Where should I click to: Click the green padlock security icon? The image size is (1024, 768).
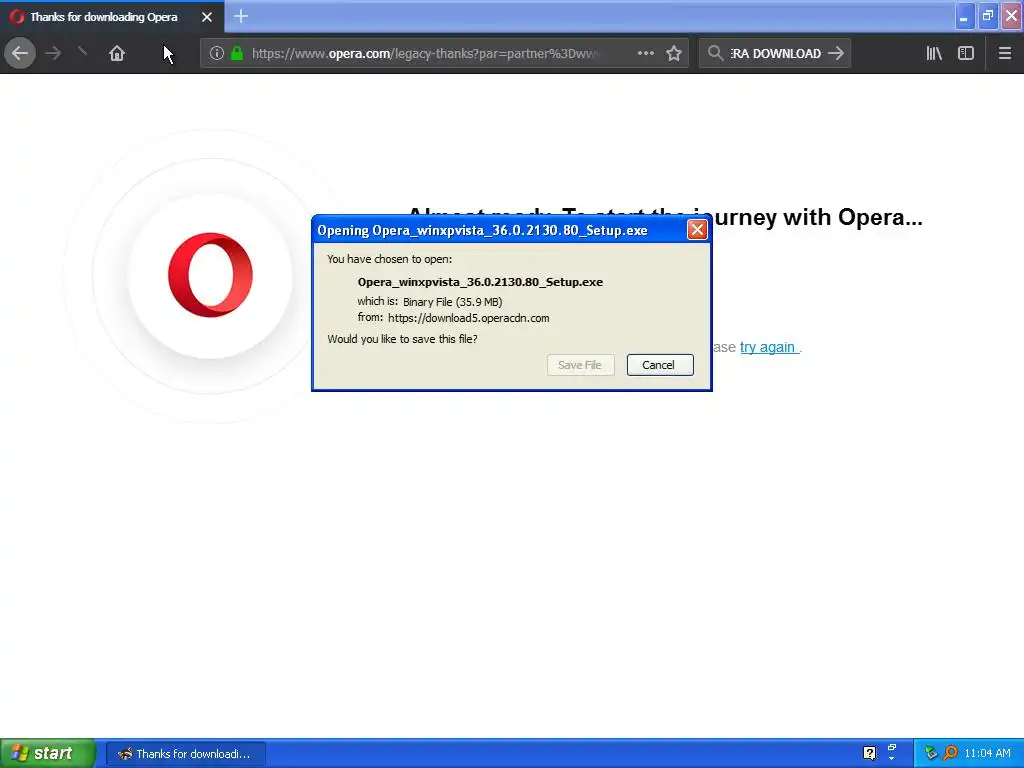tap(237, 53)
